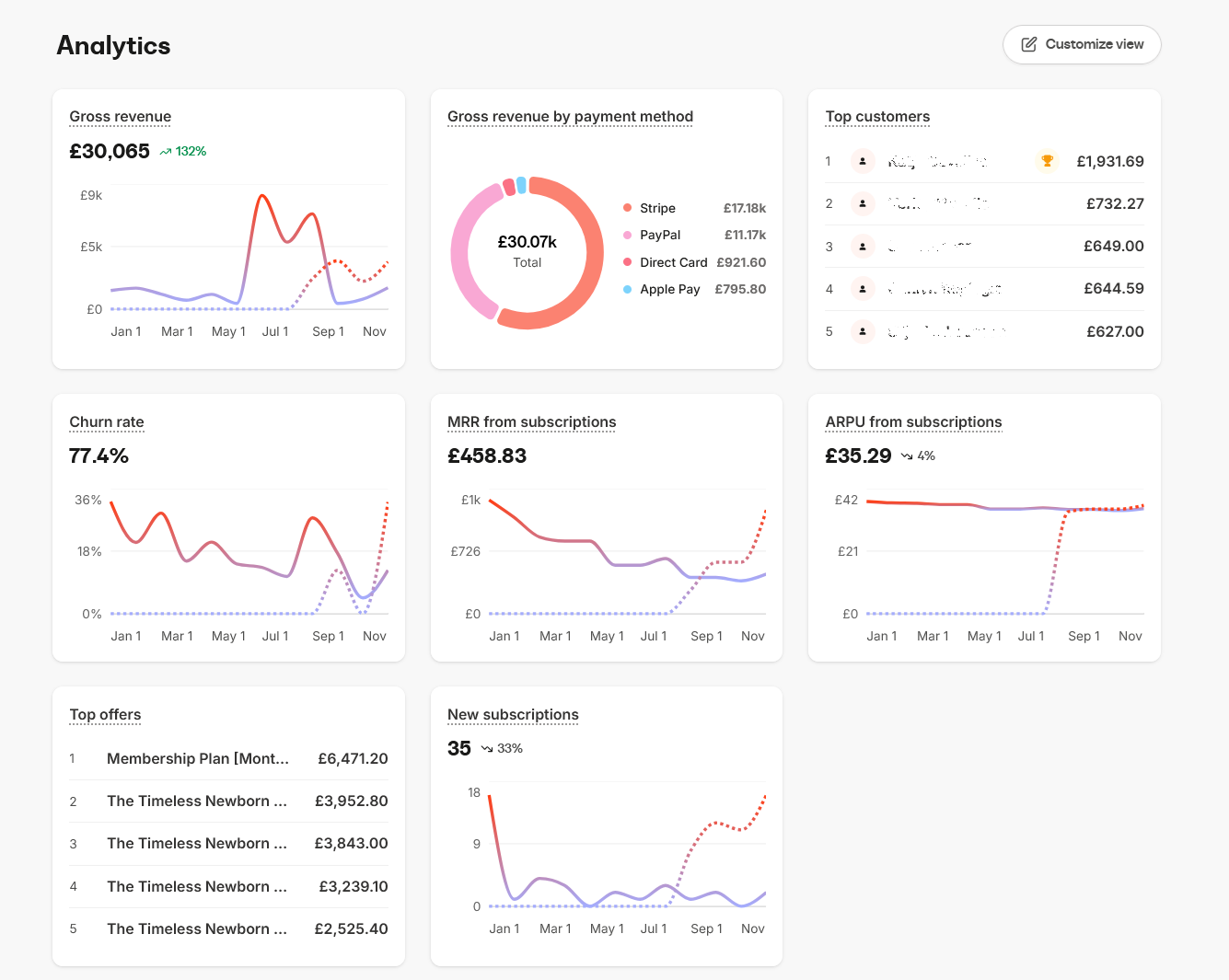The image size is (1229, 980).
Task: Click the pencil icon in Customize view
Action: pos(1028,44)
